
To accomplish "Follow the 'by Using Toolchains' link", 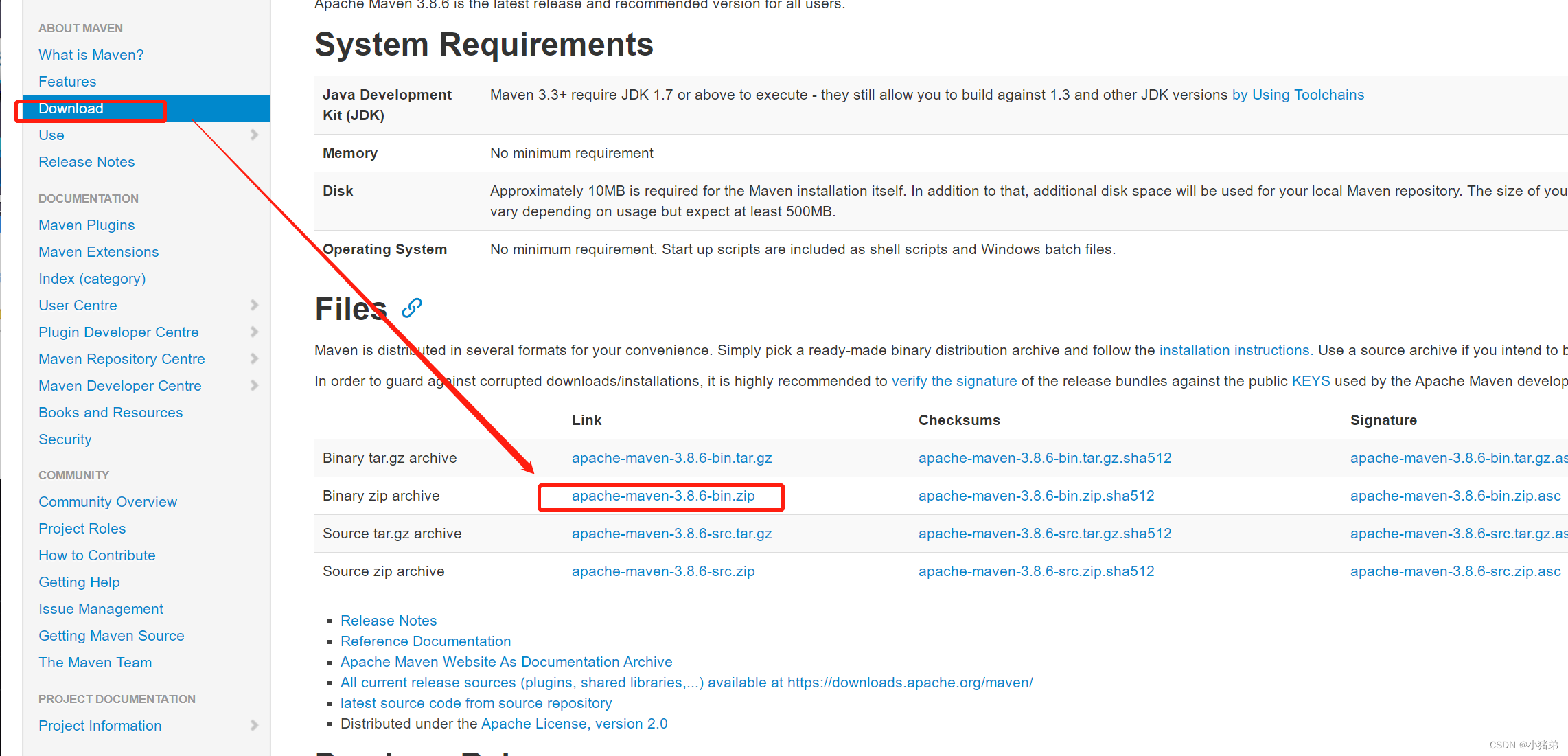I will pyautogui.click(x=1298, y=95).
